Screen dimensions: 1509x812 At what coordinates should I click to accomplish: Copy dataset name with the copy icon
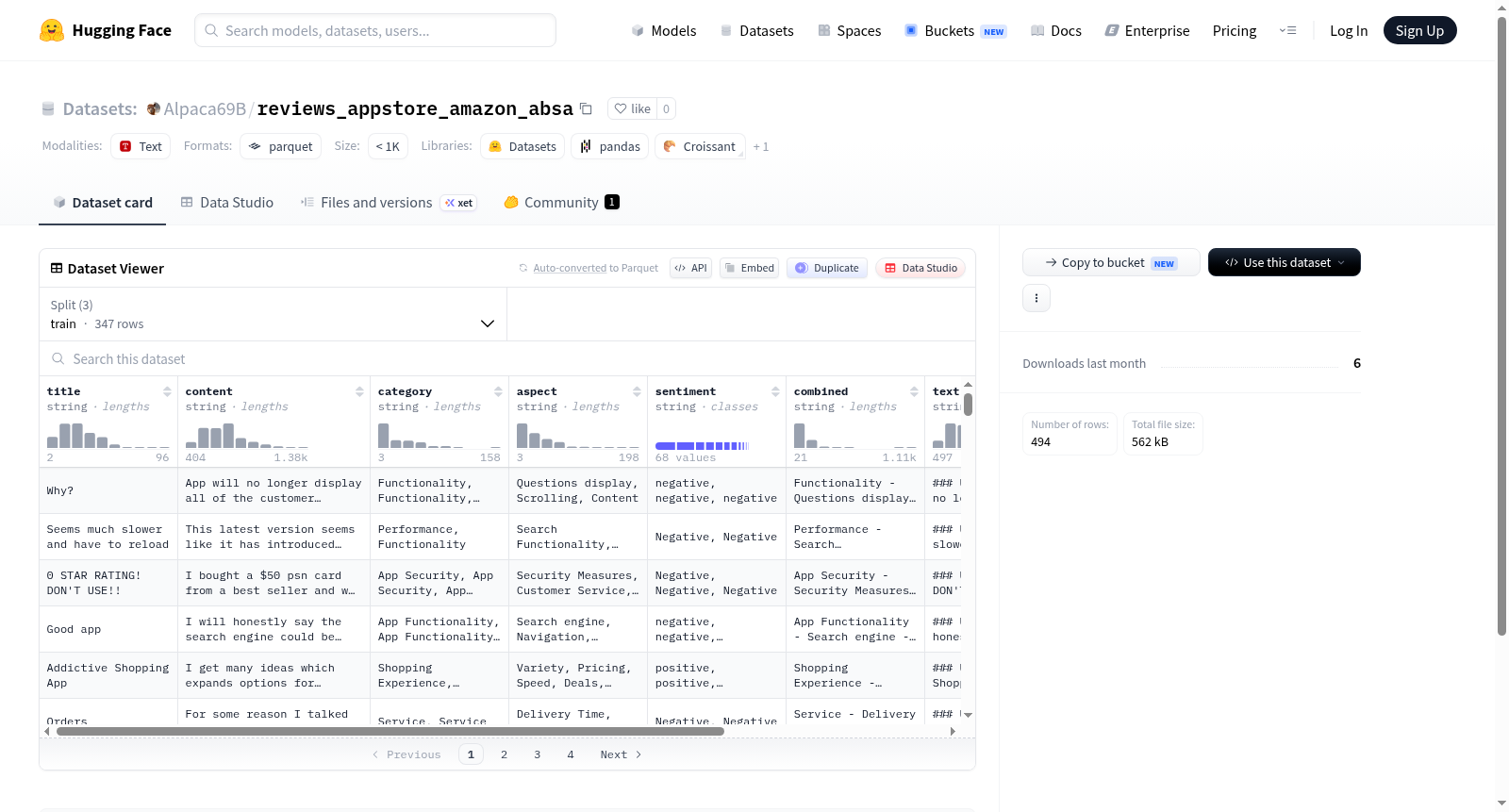586,108
